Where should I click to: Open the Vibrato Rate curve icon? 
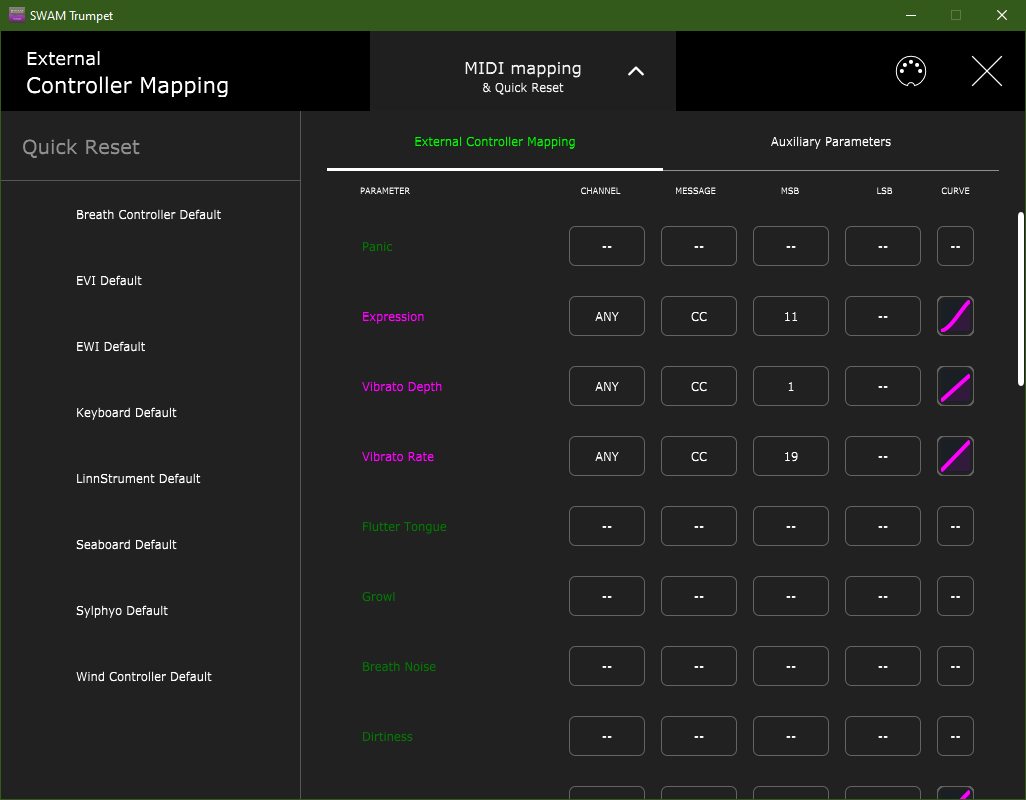pos(955,456)
